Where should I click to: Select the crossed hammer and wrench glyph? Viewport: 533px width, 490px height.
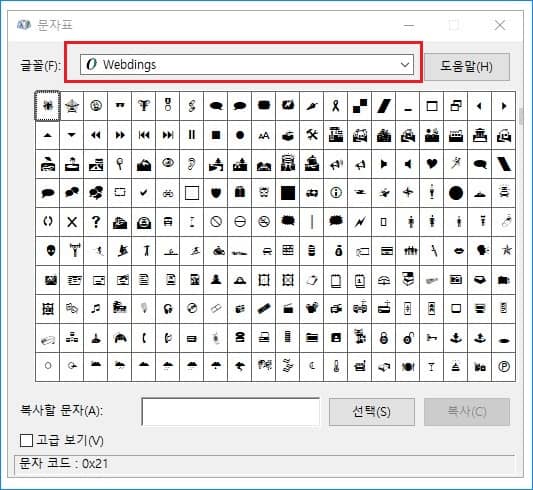[x=312, y=135]
